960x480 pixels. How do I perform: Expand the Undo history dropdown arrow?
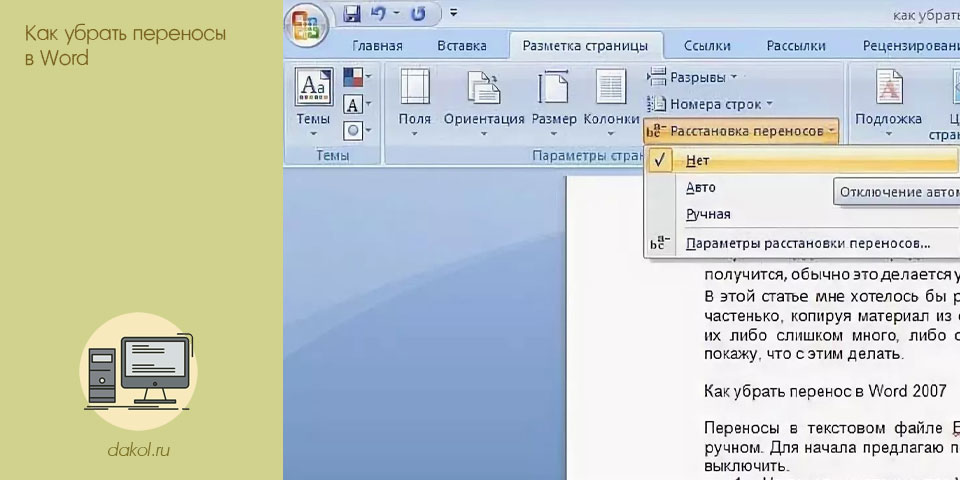(x=396, y=13)
